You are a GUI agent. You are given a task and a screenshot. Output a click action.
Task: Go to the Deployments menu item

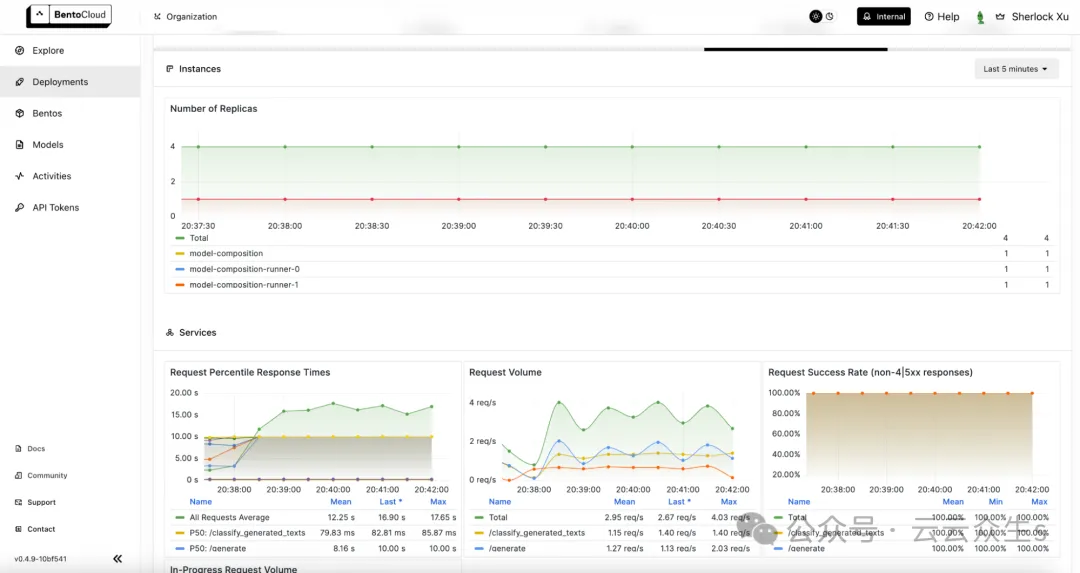60,82
